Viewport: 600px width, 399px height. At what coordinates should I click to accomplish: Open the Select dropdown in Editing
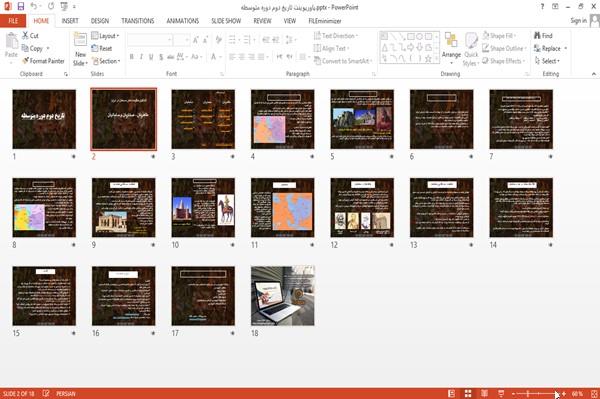click(x=547, y=61)
